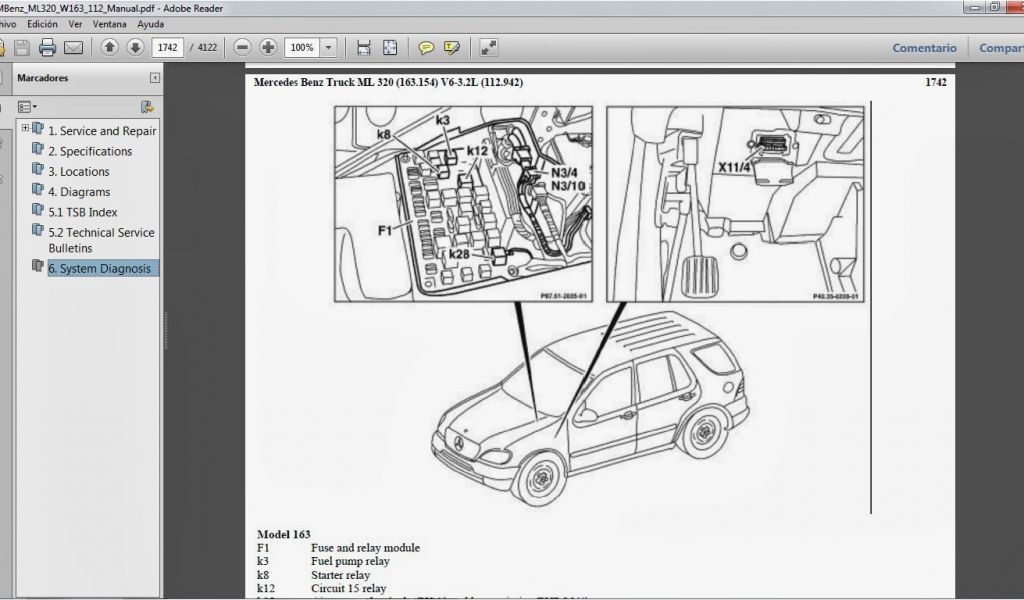Screen dimensions: 1024x600
Task: Go to previous page with up arrow
Action: tap(110, 47)
